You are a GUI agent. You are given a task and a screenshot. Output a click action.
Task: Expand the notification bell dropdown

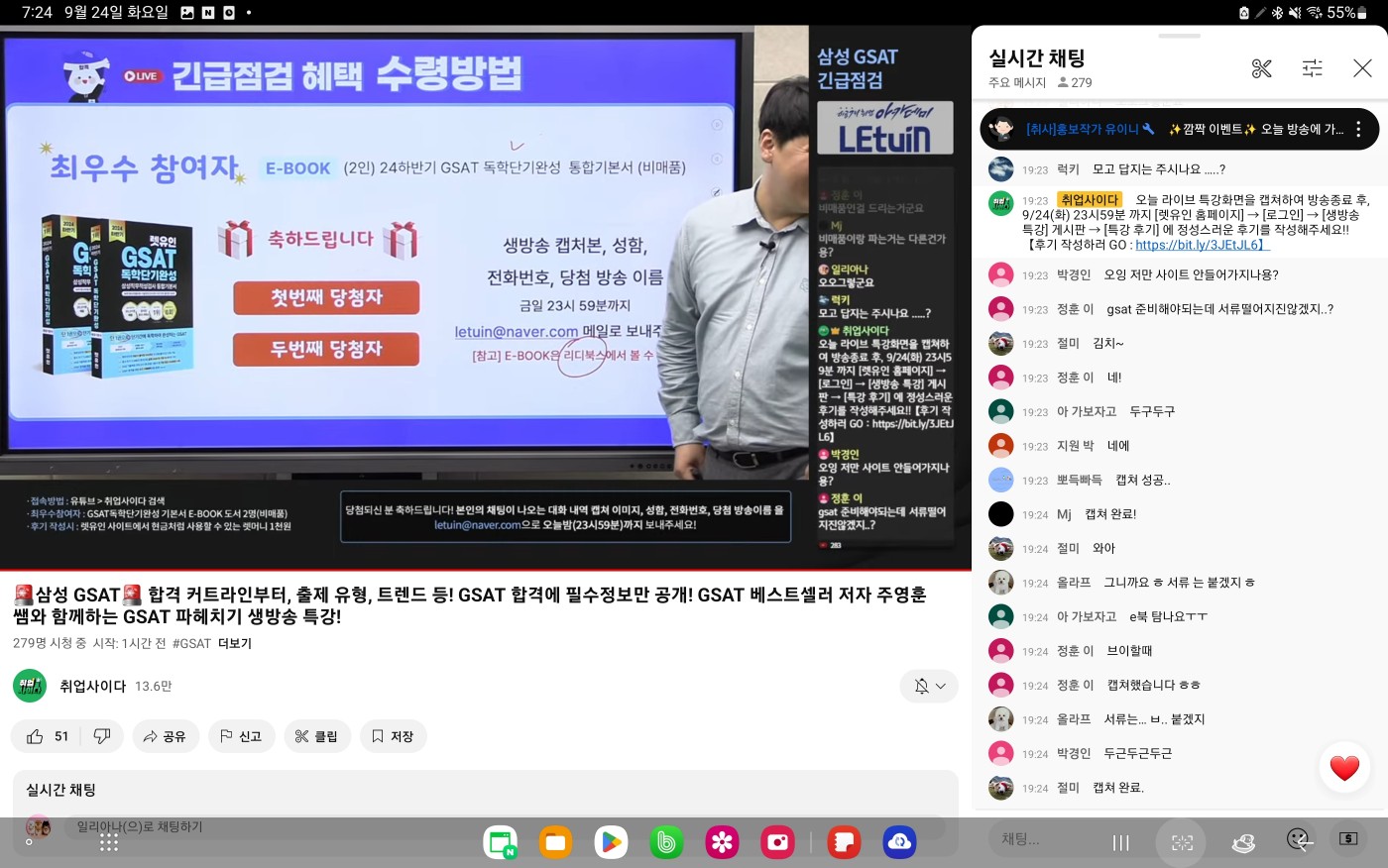tap(929, 686)
